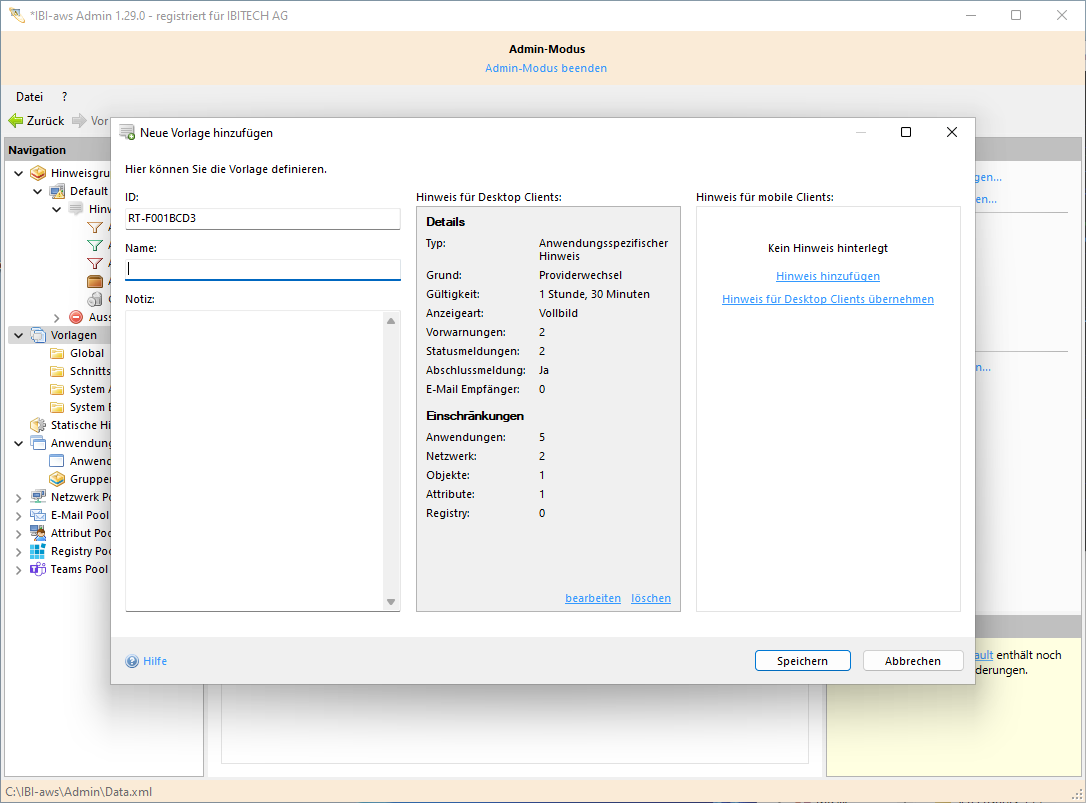
Task: Click the Netzwerk Pool icon
Action: tap(38, 497)
